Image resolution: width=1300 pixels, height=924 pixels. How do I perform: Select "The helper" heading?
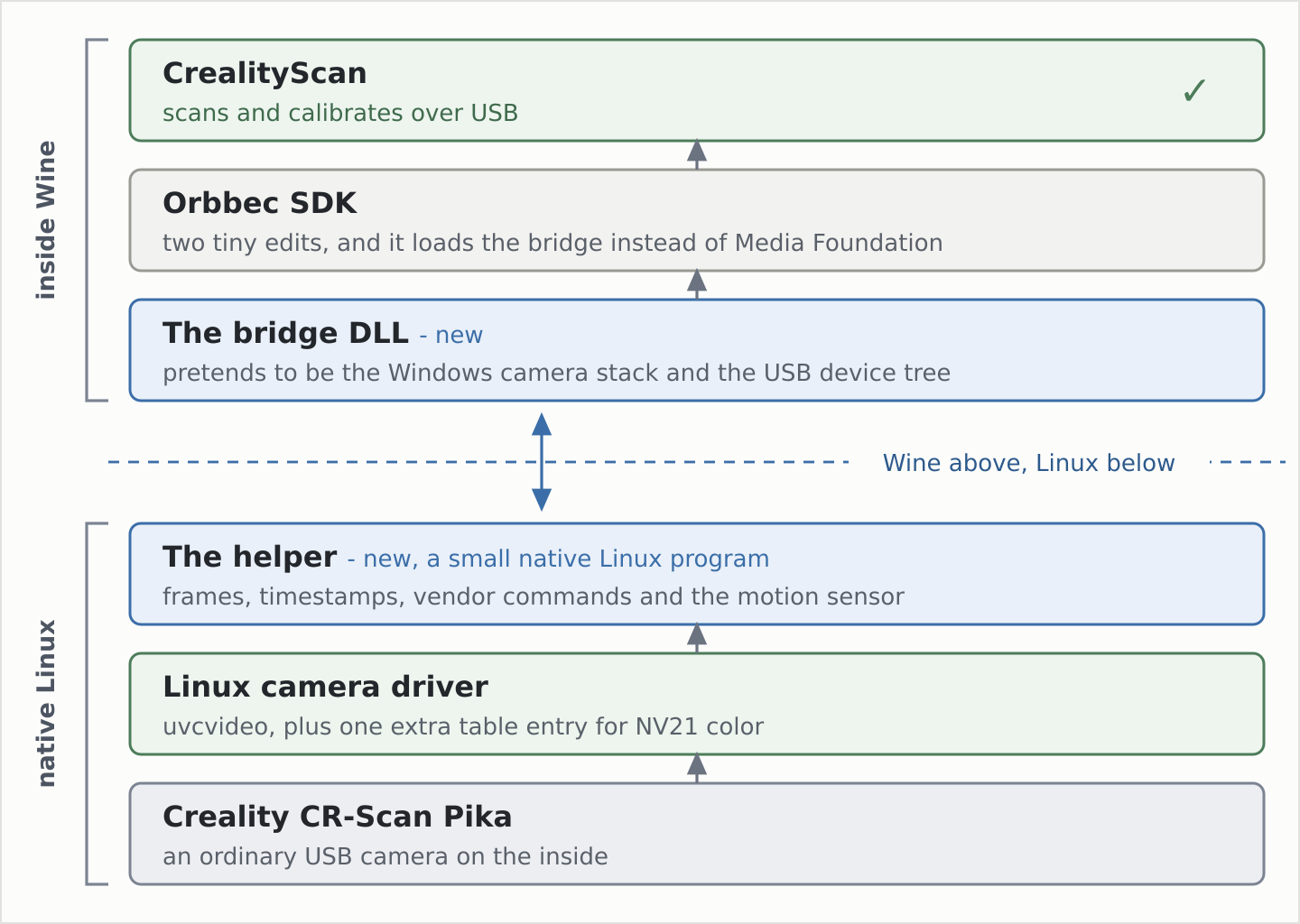point(249,557)
